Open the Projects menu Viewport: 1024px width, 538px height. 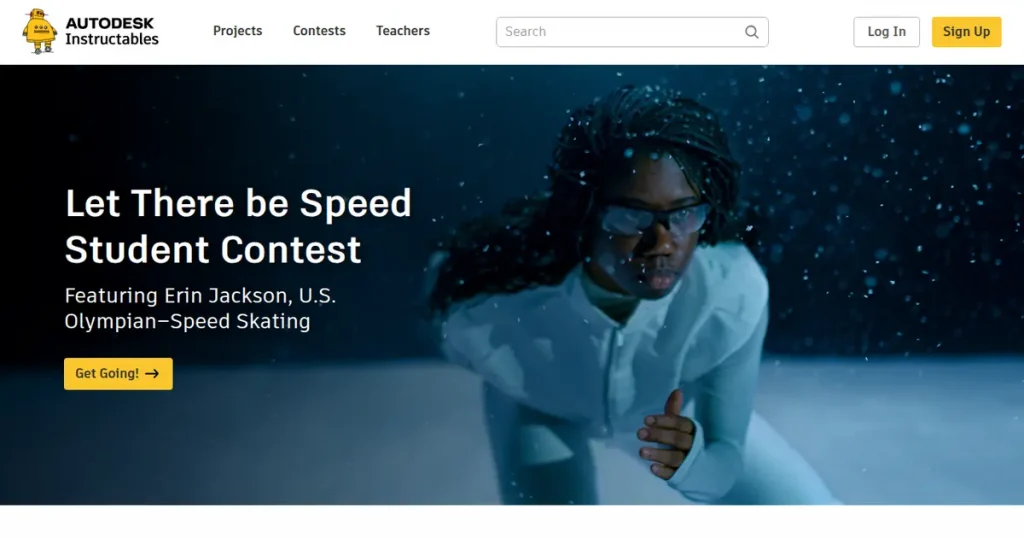click(237, 31)
